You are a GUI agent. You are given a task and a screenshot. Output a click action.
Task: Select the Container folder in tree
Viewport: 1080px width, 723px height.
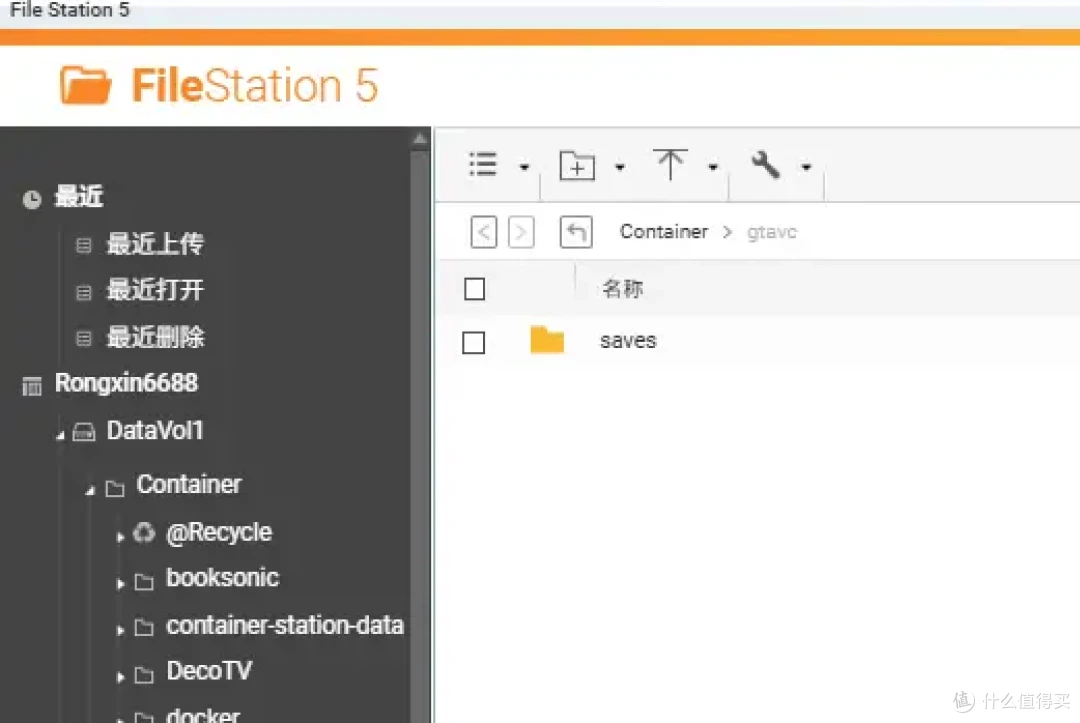[189, 484]
